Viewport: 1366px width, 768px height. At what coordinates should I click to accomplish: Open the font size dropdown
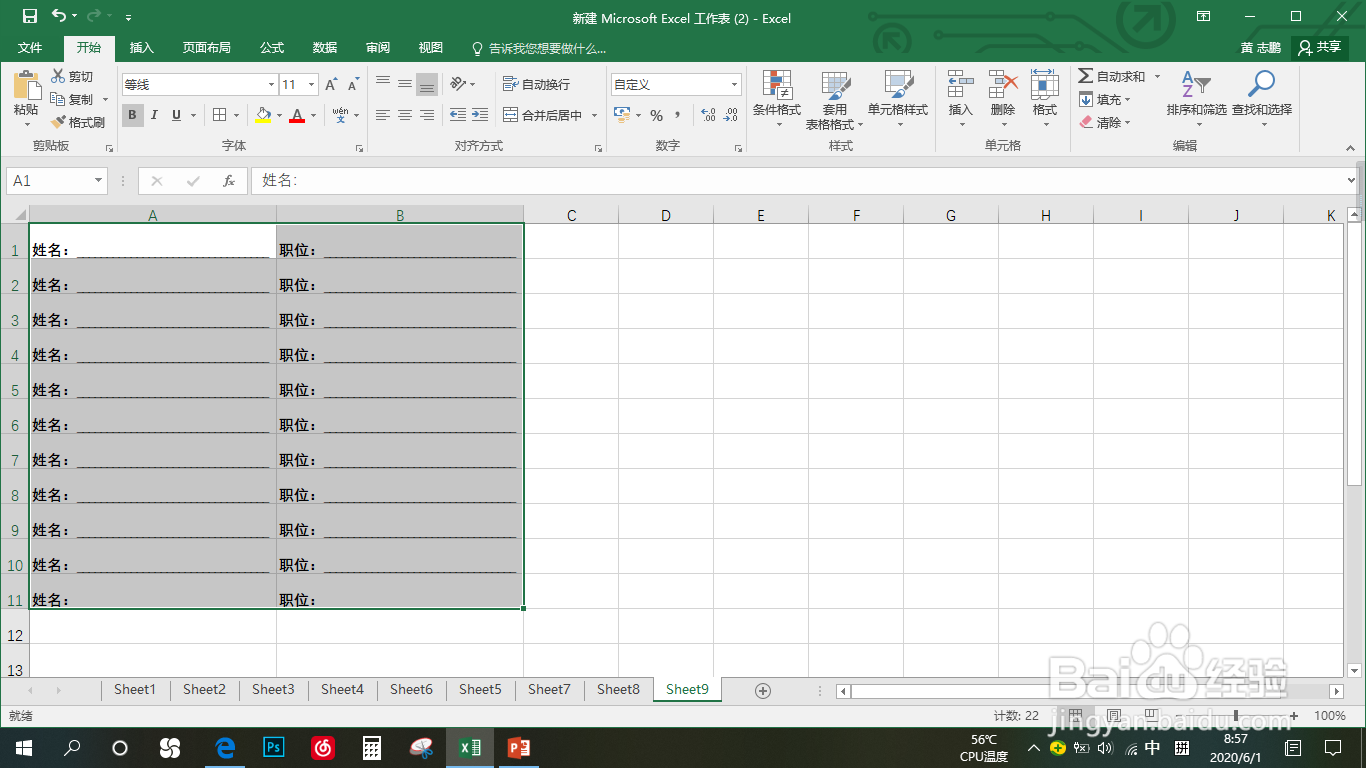(312, 85)
